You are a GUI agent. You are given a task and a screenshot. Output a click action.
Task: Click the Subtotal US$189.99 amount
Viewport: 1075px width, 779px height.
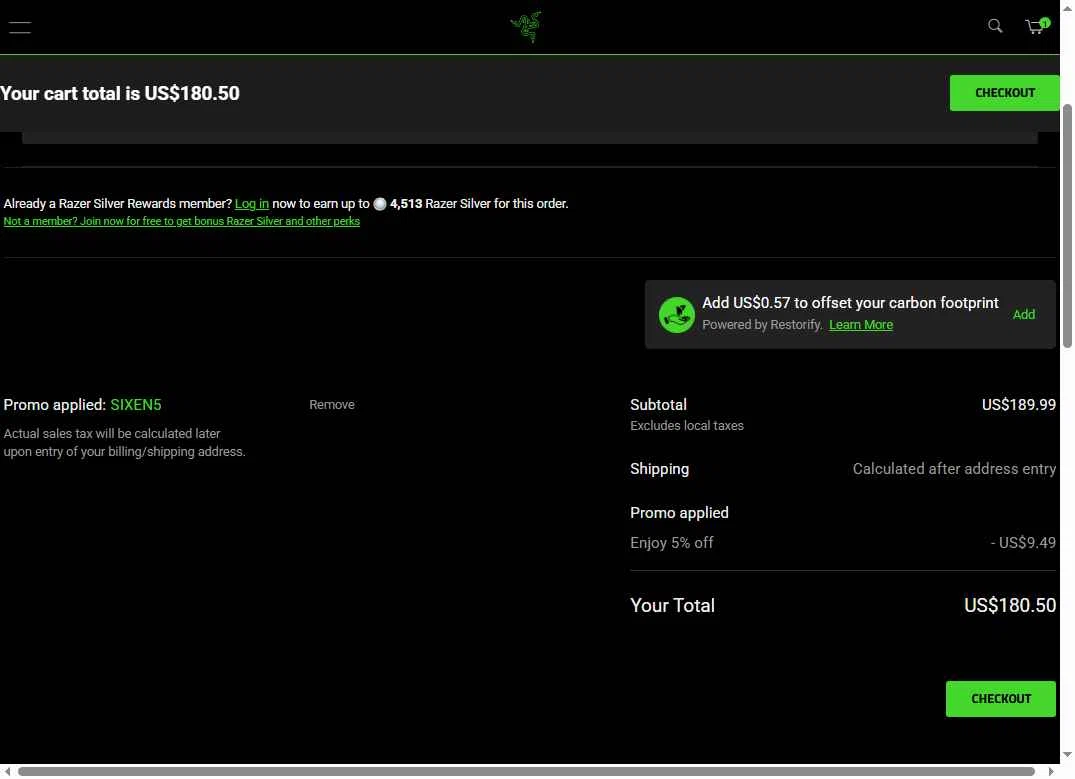pyautogui.click(x=1018, y=405)
